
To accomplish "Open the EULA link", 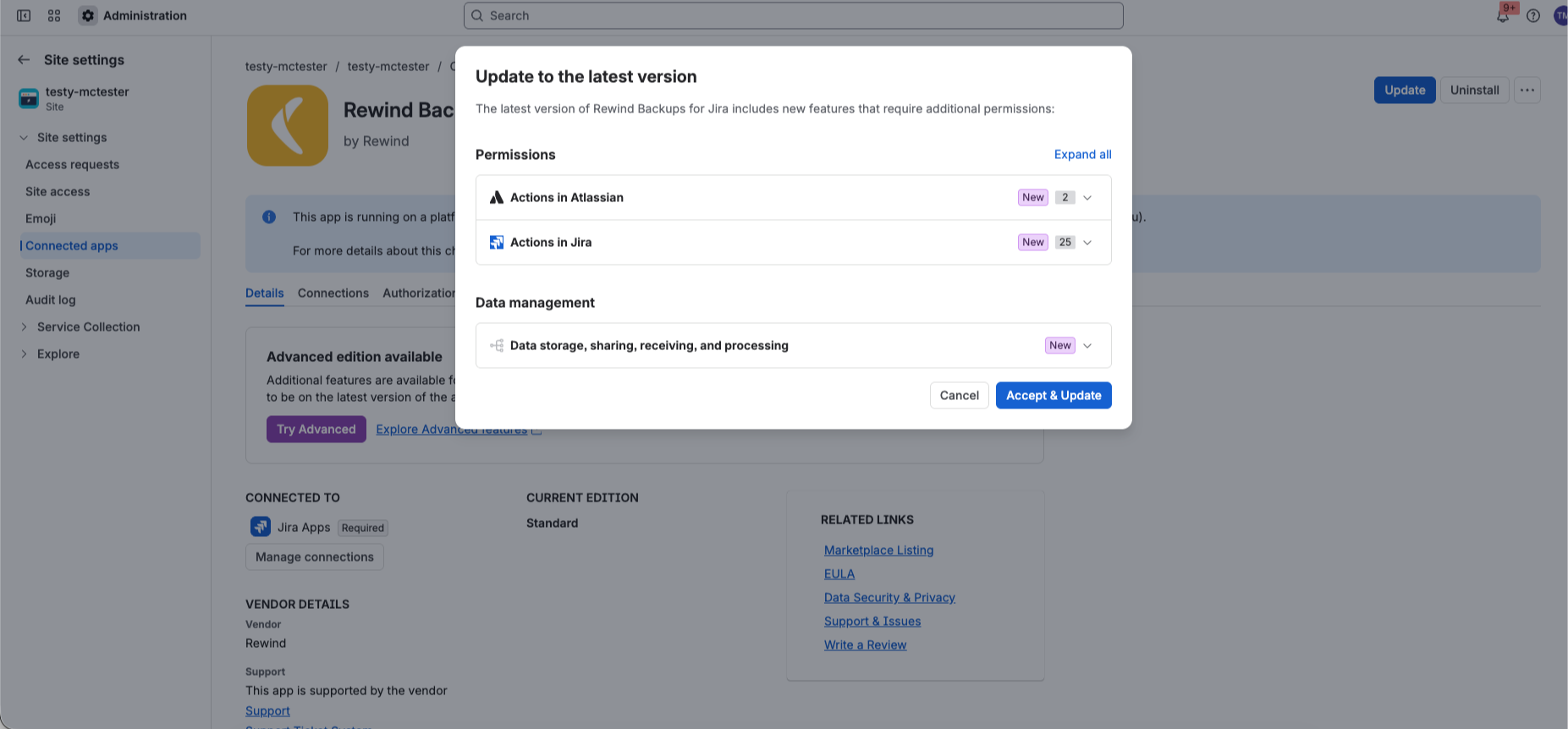I will click(x=839, y=573).
